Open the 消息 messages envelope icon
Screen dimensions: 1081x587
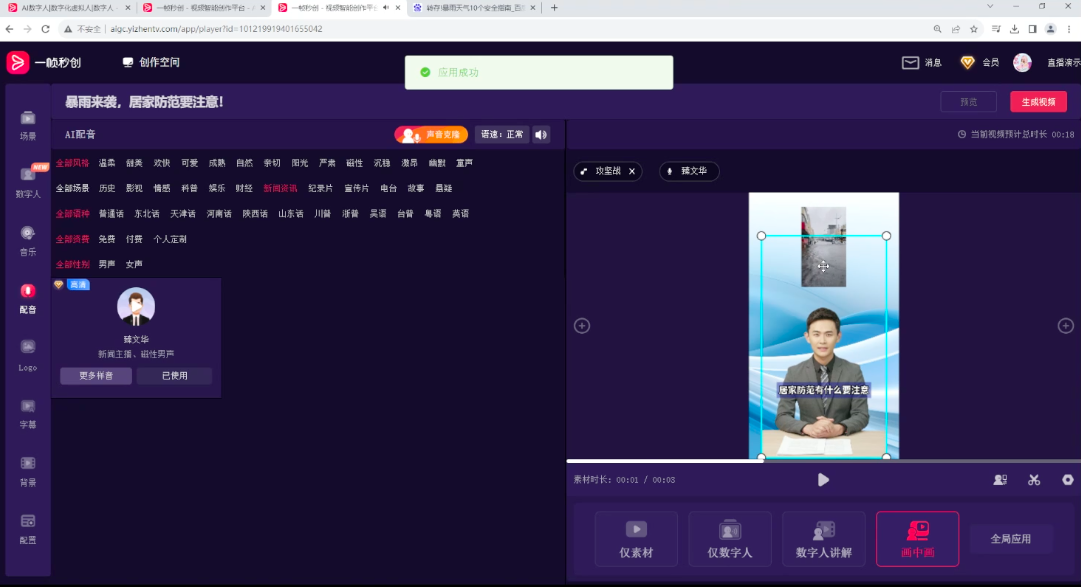(x=910, y=62)
